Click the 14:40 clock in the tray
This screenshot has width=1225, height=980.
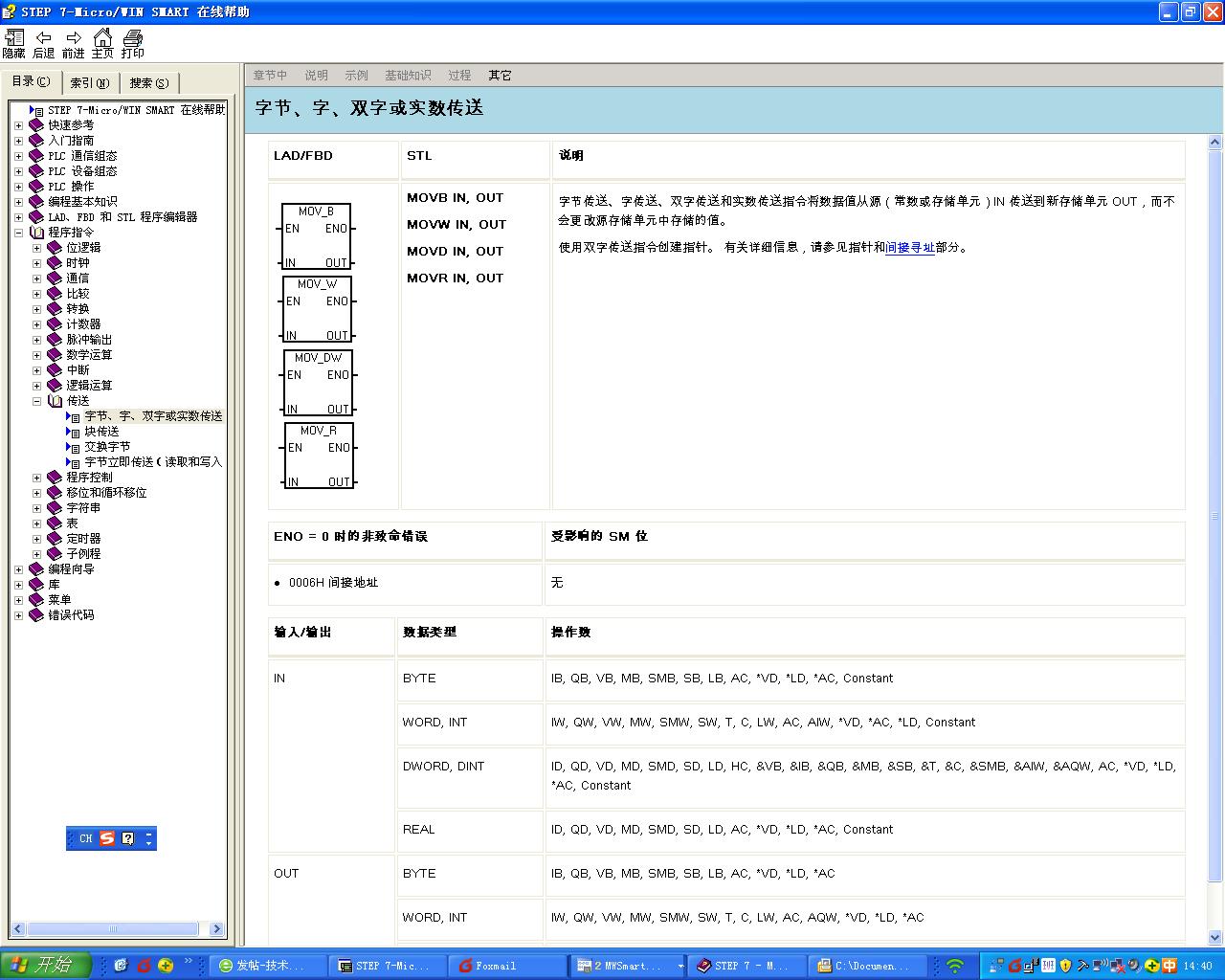1198,967
